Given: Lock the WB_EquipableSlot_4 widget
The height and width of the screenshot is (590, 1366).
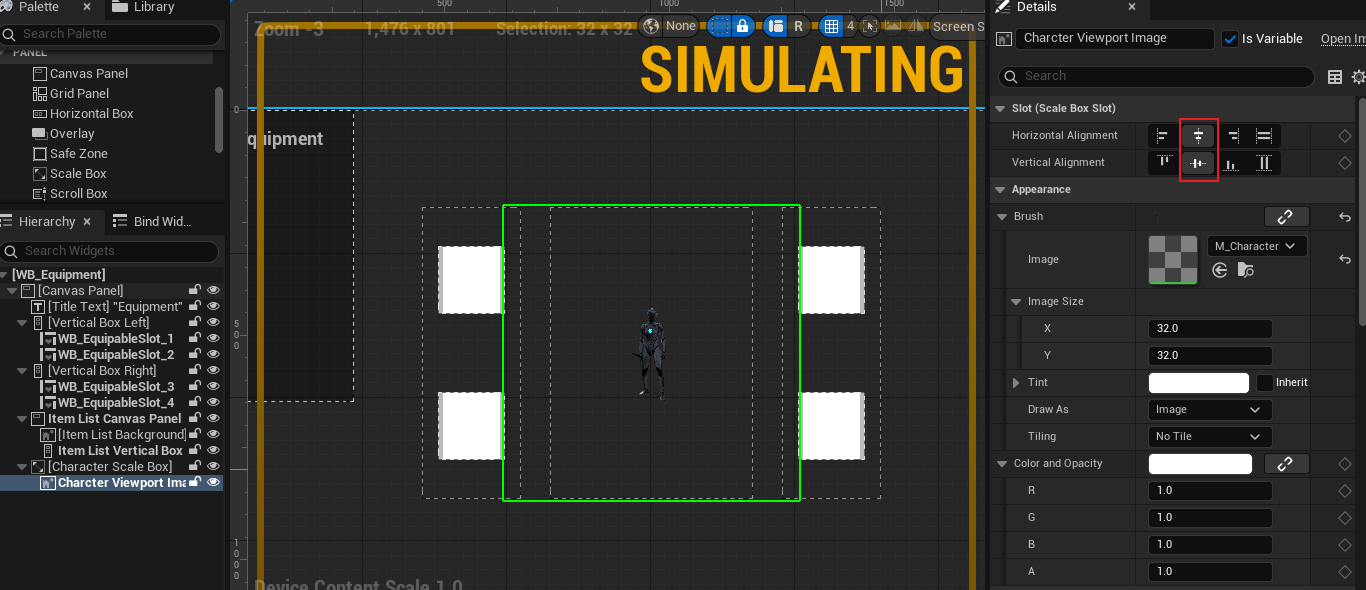Looking at the screenshot, I should tap(195, 403).
